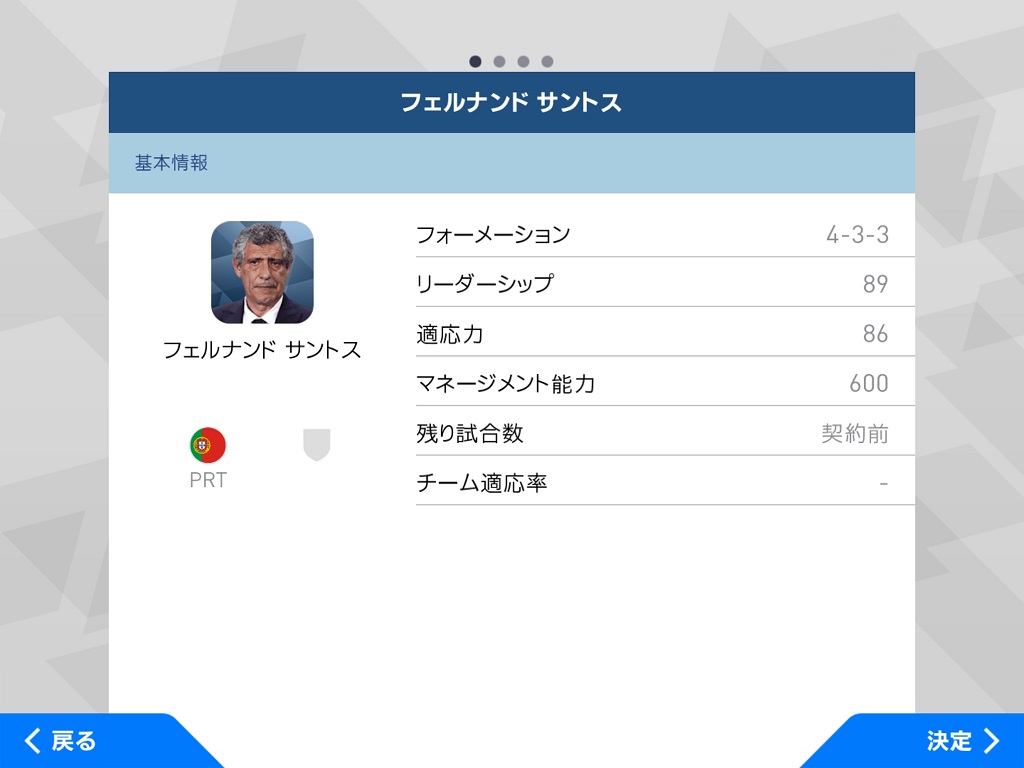Click the フェルナンド サントス title bar

click(511, 102)
